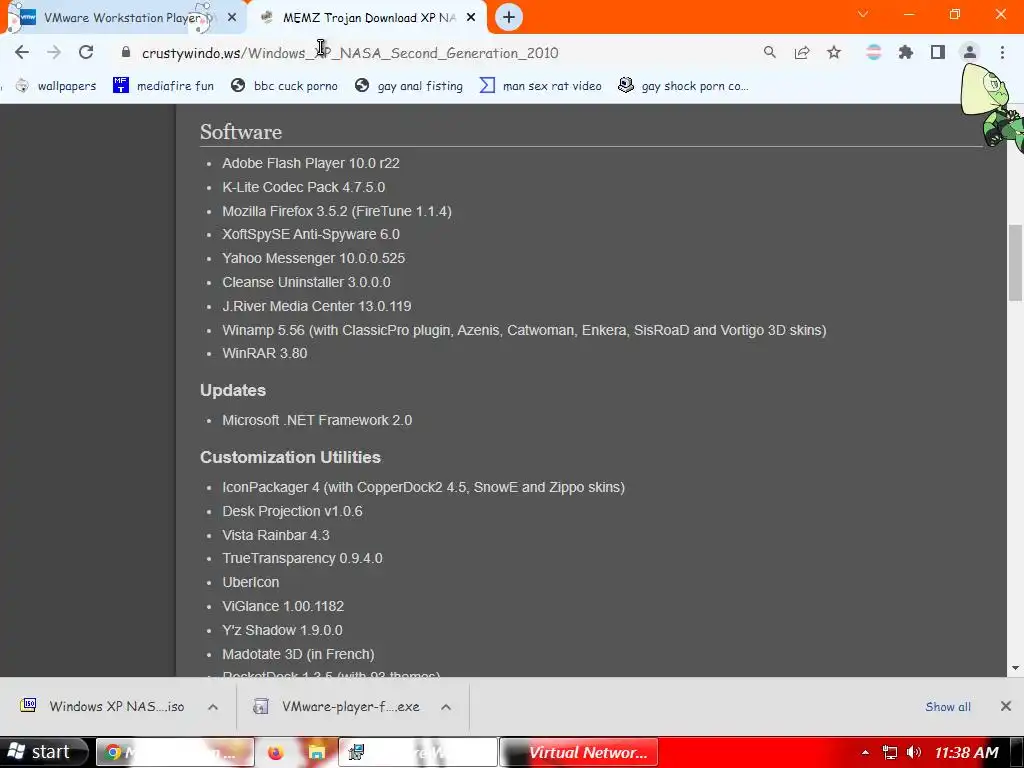
Task: Open the Chrome profile avatar
Action: pyautogui.click(x=970, y=52)
